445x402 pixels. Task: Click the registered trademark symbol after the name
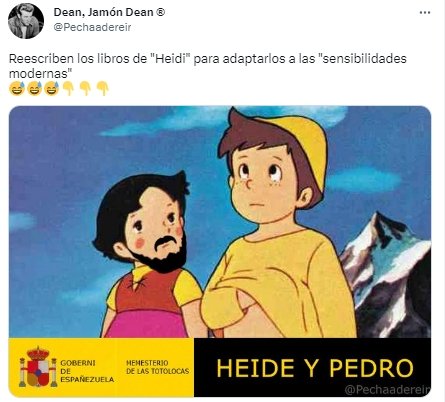(160, 12)
